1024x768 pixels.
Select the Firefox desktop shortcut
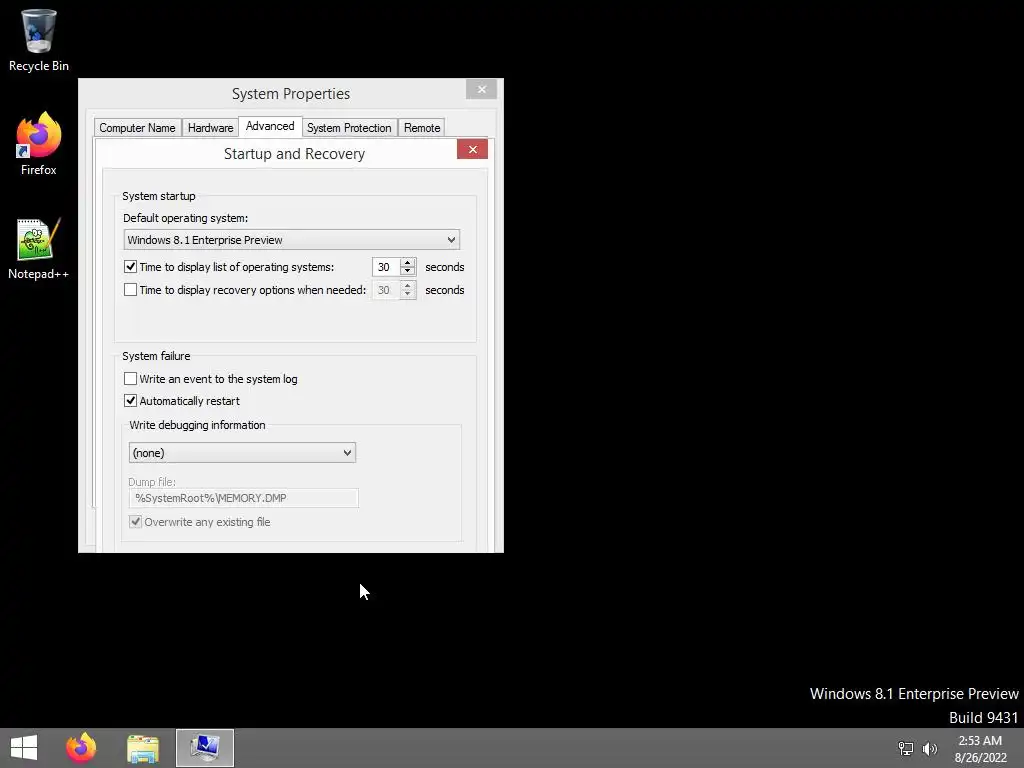tap(39, 144)
